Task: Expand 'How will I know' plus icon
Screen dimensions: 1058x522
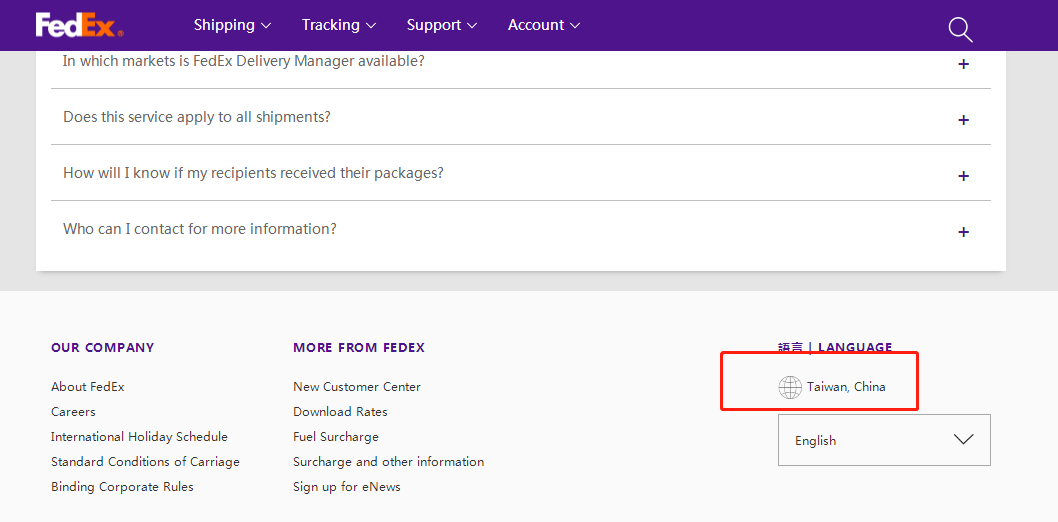Action: [x=964, y=176]
